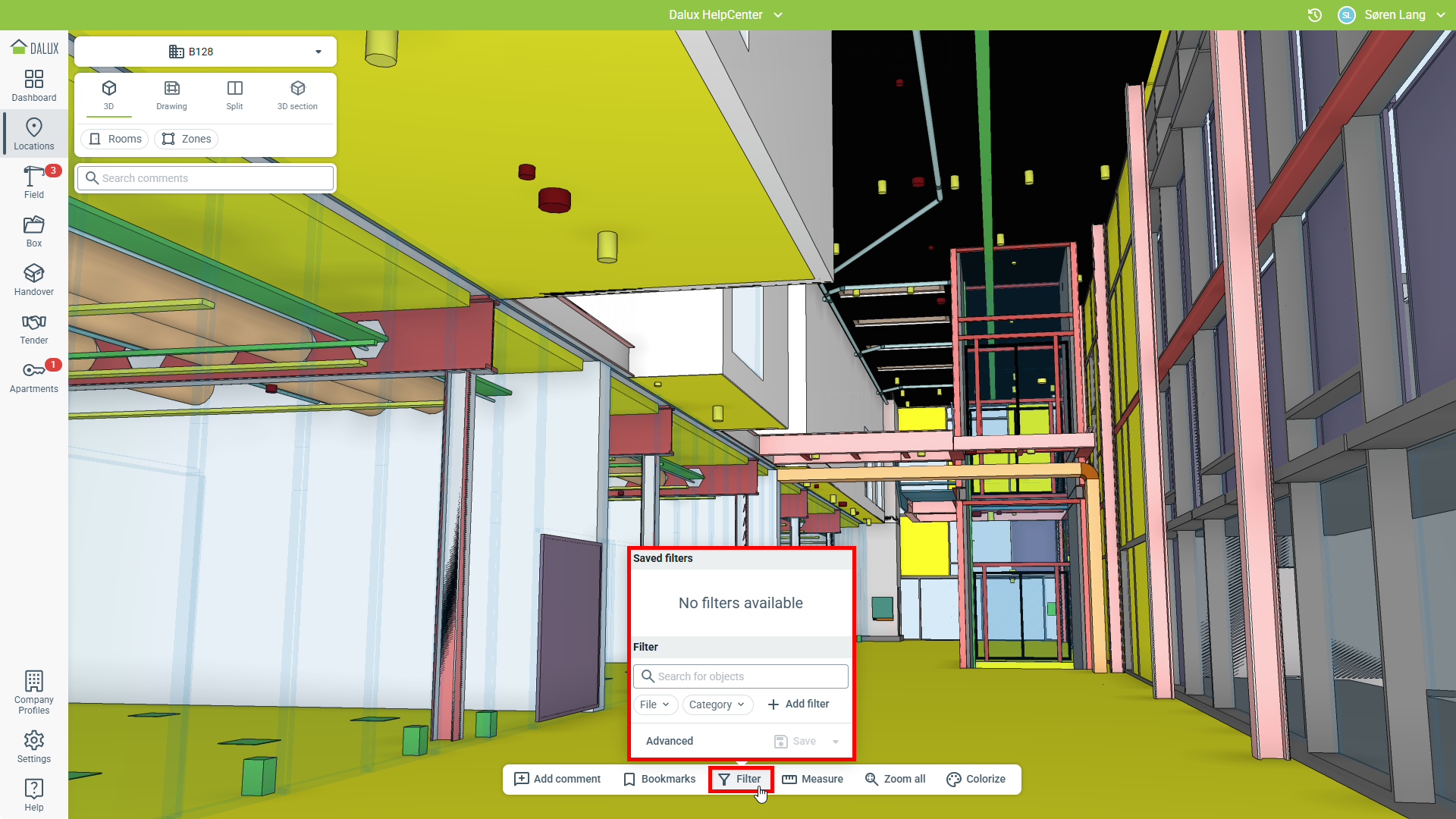Open the Colorize tool
Screen dimensions: 1456x819
point(976,779)
